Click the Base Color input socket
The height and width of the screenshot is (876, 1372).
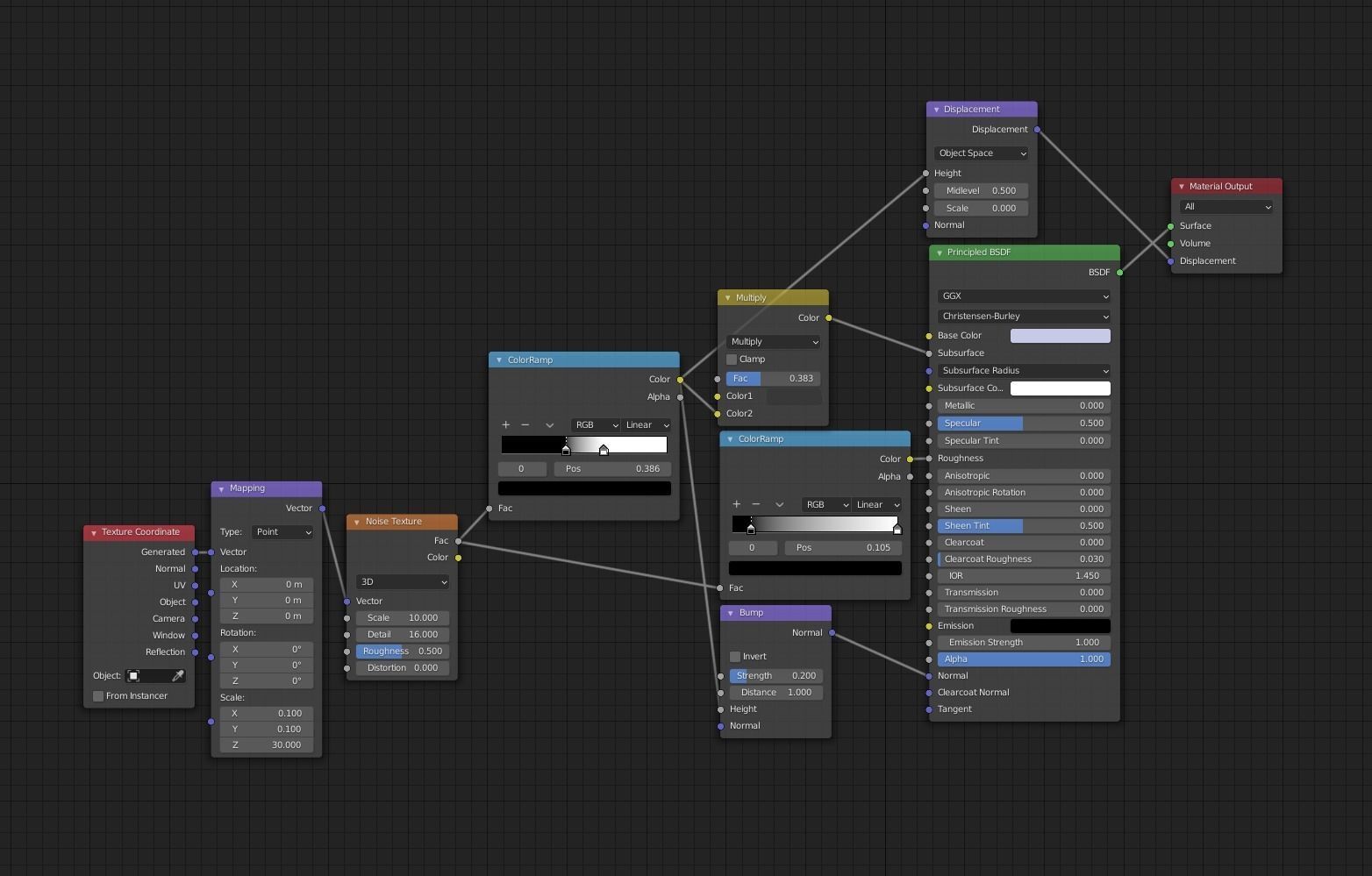point(929,336)
